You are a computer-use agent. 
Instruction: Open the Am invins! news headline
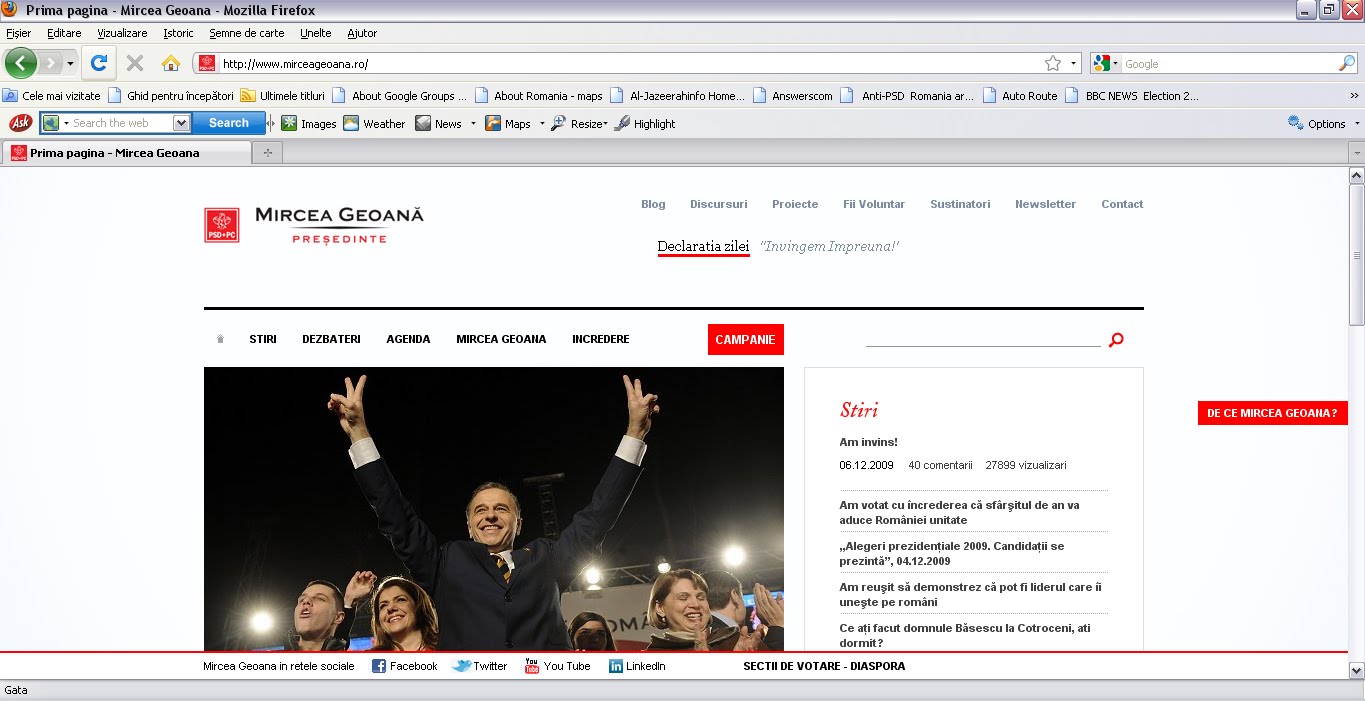[868, 442]
